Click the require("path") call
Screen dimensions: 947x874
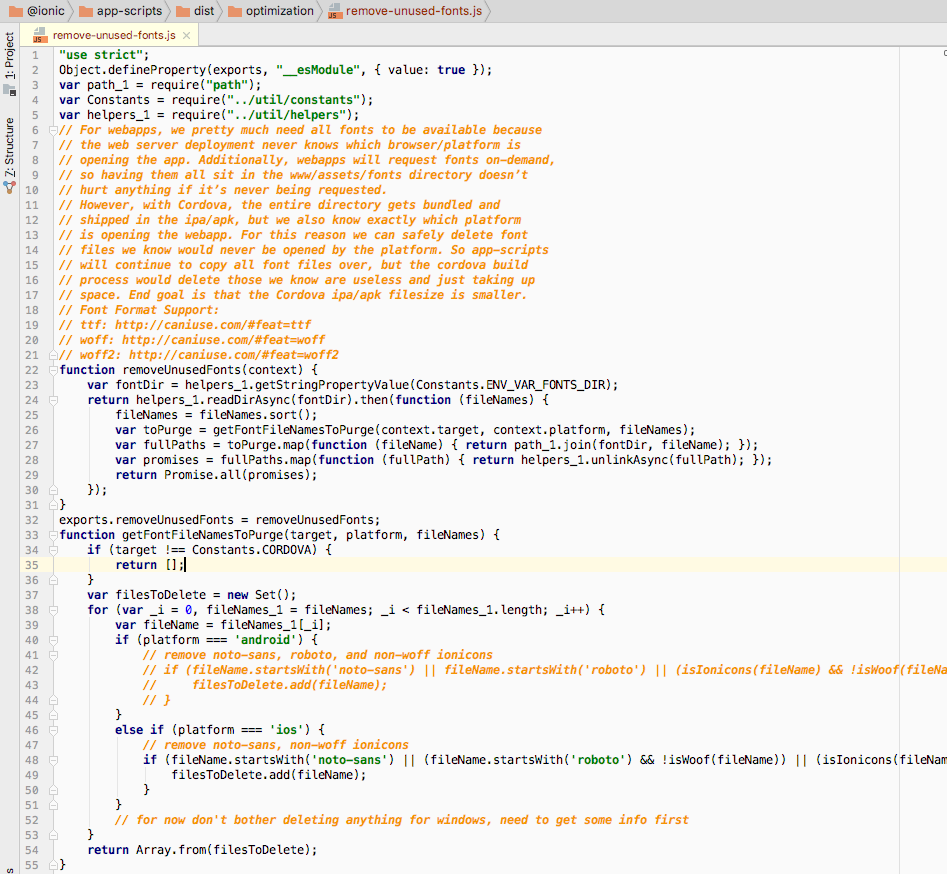coord(202,85)
